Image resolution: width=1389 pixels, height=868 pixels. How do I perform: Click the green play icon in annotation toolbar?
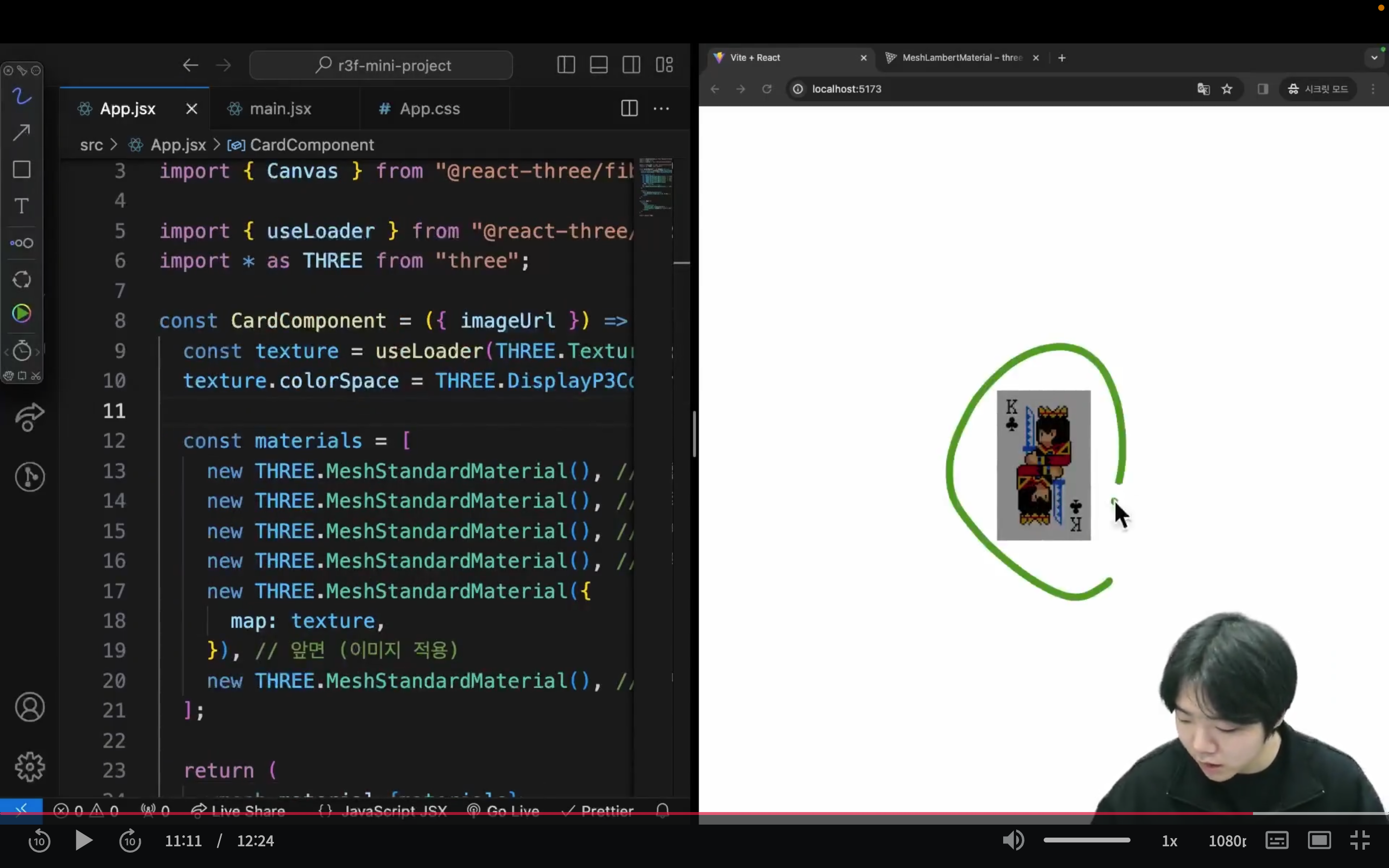(22, 313)
